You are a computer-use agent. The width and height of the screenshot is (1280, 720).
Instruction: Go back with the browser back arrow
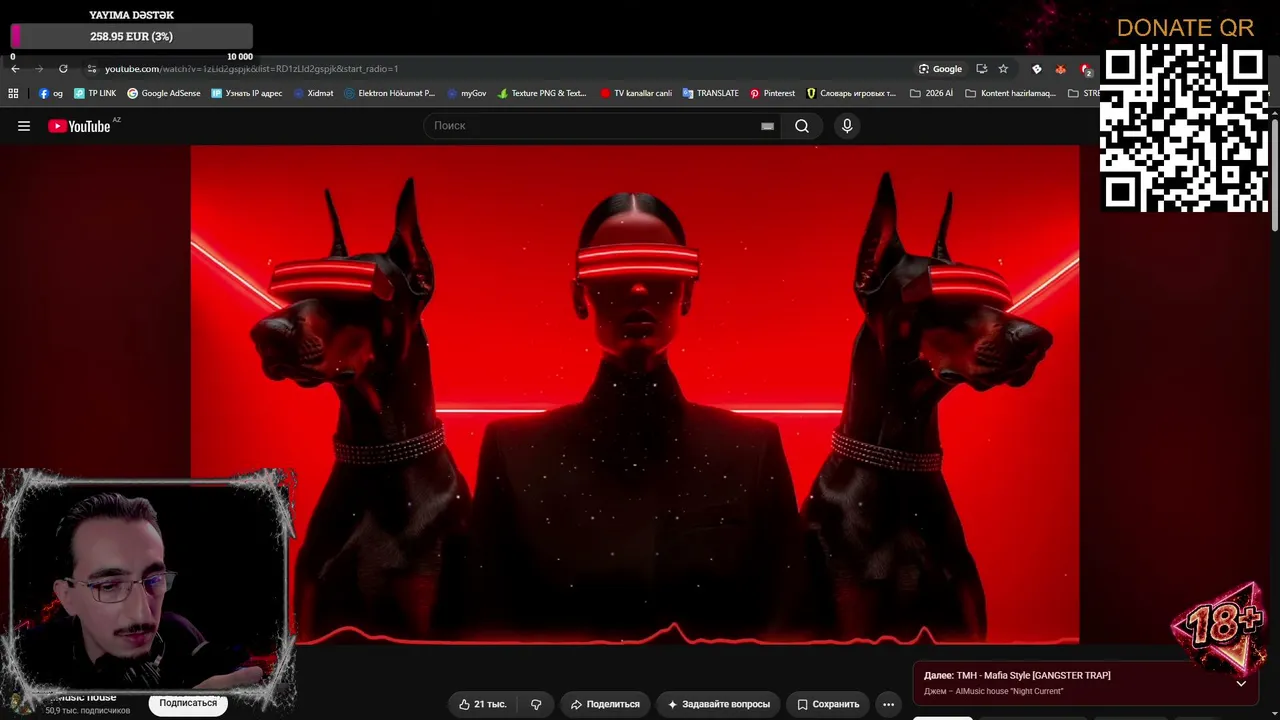point(15,69)
